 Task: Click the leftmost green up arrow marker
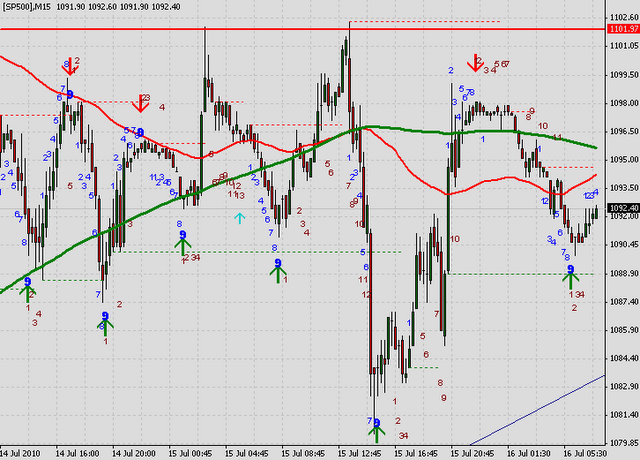27,291
